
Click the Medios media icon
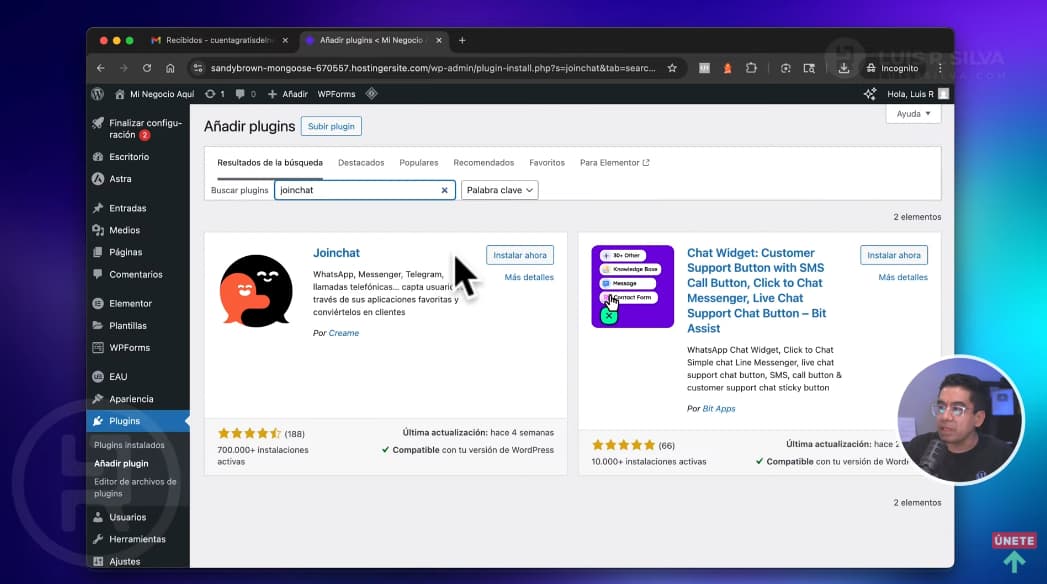pos(98,230)
